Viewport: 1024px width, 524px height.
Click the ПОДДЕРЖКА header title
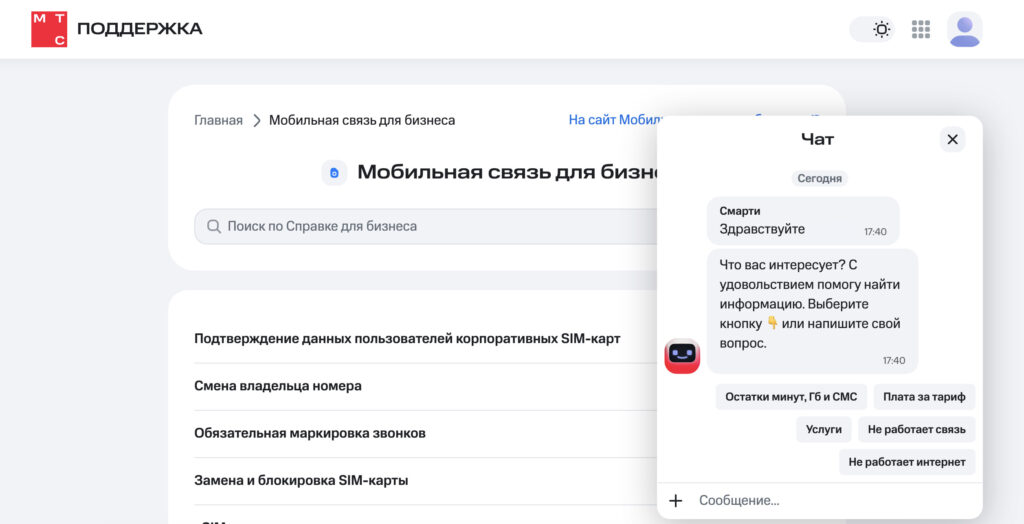(x=140, y=29)
